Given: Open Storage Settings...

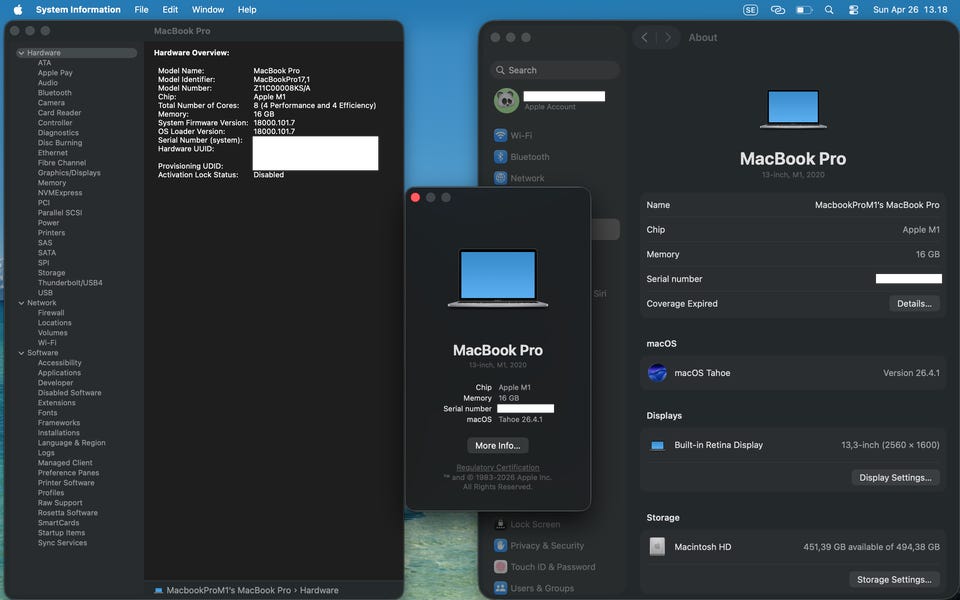Looking at the screenshot, I should point(894,579).
